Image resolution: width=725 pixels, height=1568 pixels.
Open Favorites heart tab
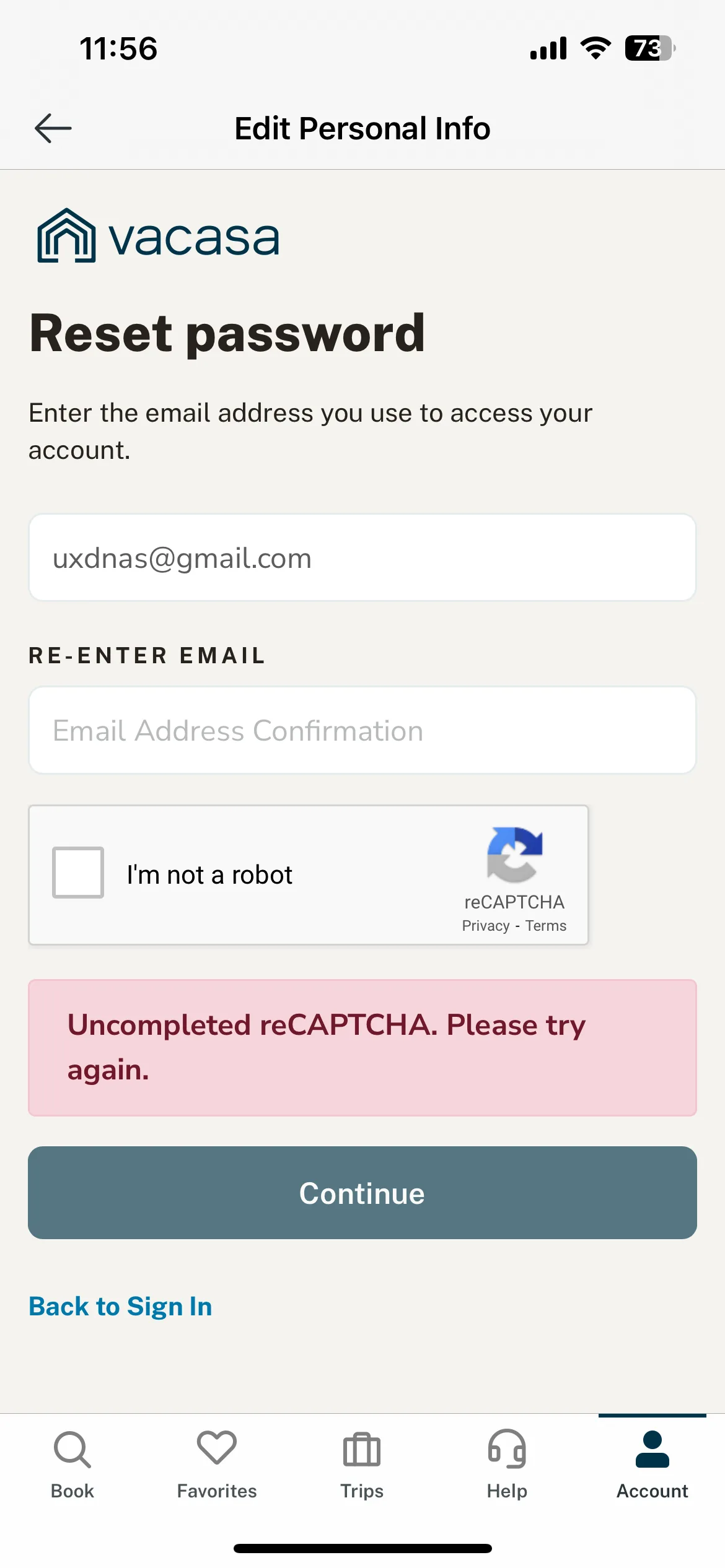pos(217,1465)
